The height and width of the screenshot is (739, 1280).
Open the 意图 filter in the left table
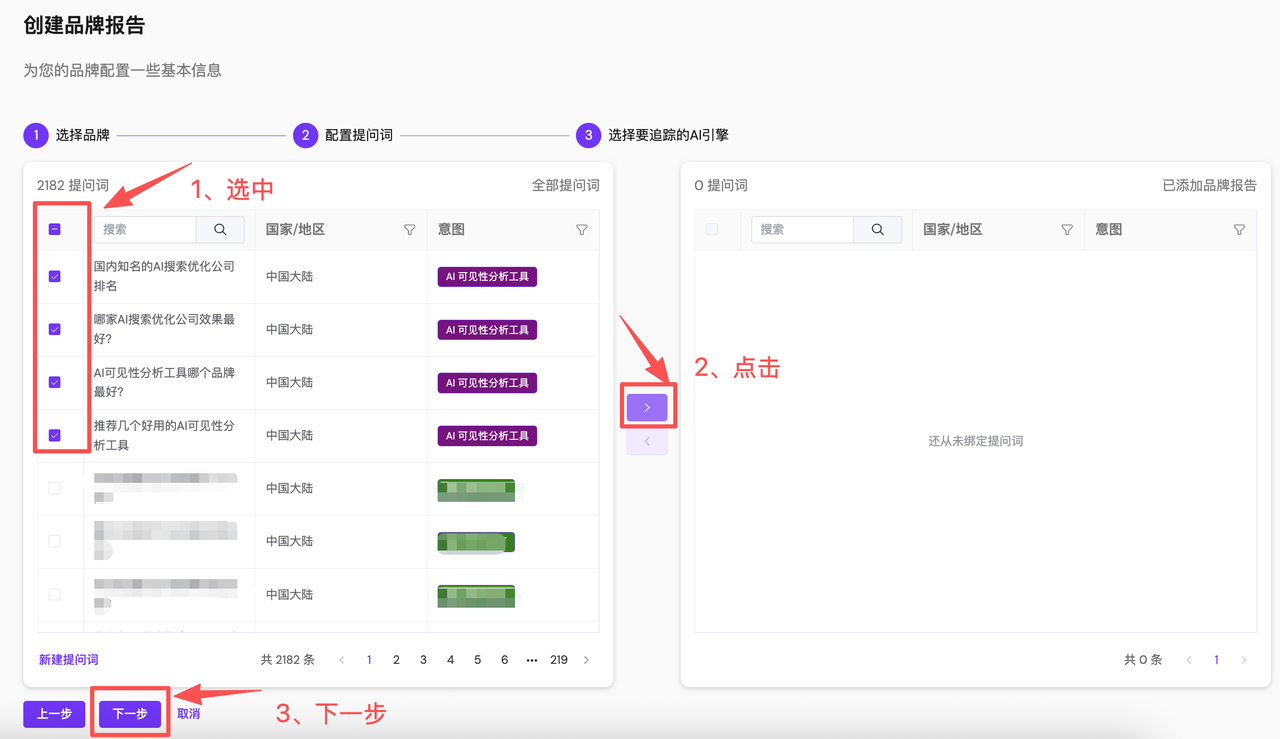pyautogui.click(x=581, y=229)
